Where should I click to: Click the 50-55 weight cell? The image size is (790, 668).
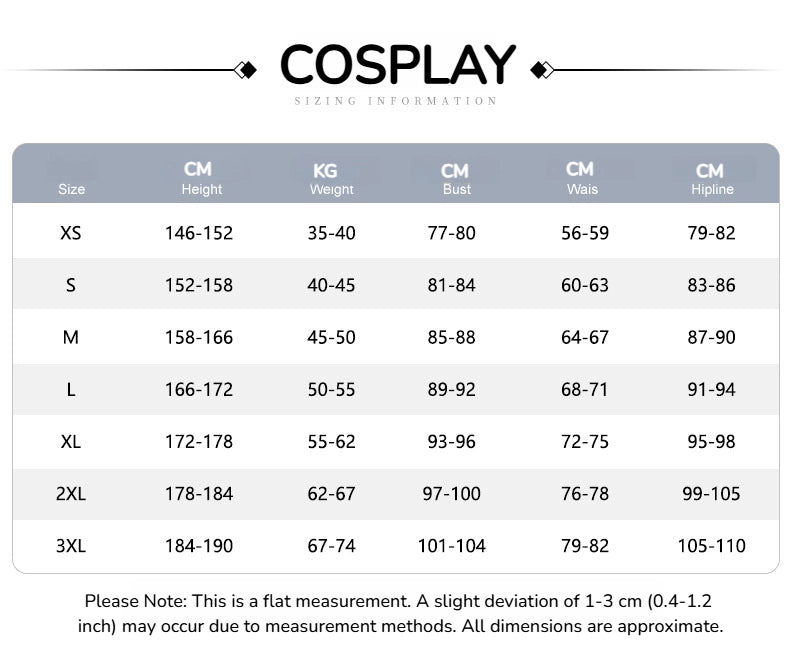[331, 389]
